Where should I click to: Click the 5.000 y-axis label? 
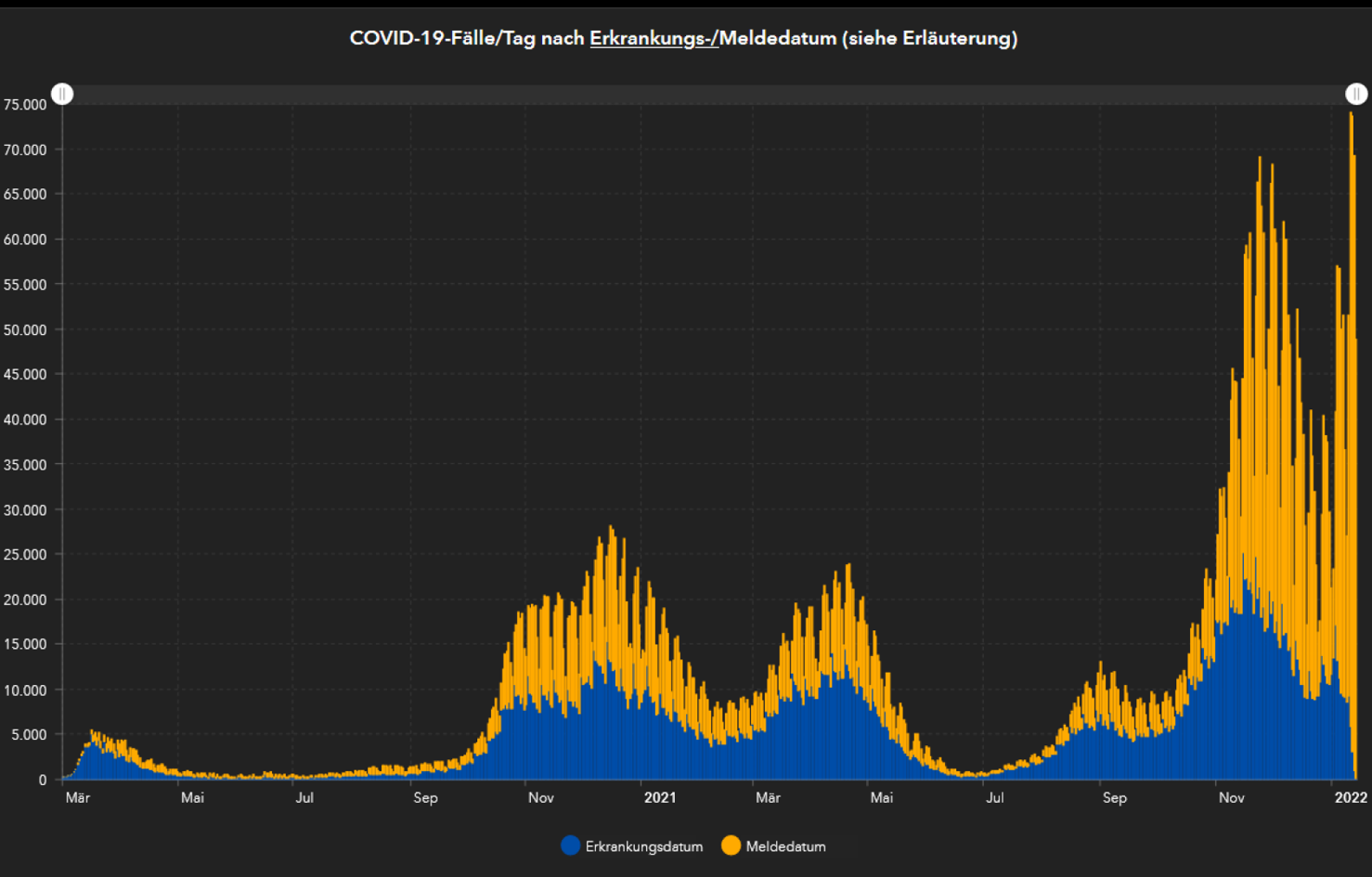pos(29,734)
